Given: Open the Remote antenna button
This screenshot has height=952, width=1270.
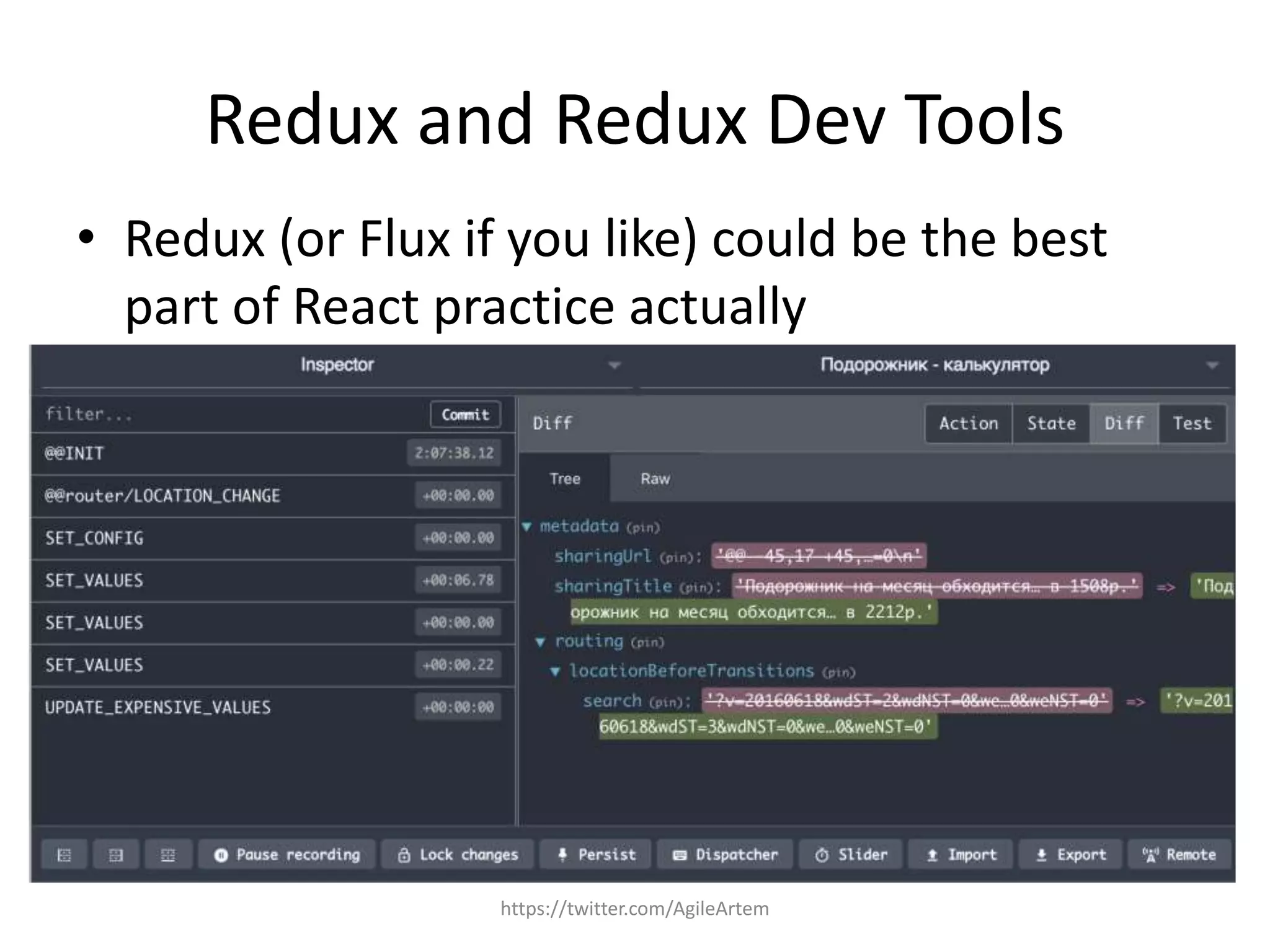Looking at the screenshot, I should coord(1179,855).
